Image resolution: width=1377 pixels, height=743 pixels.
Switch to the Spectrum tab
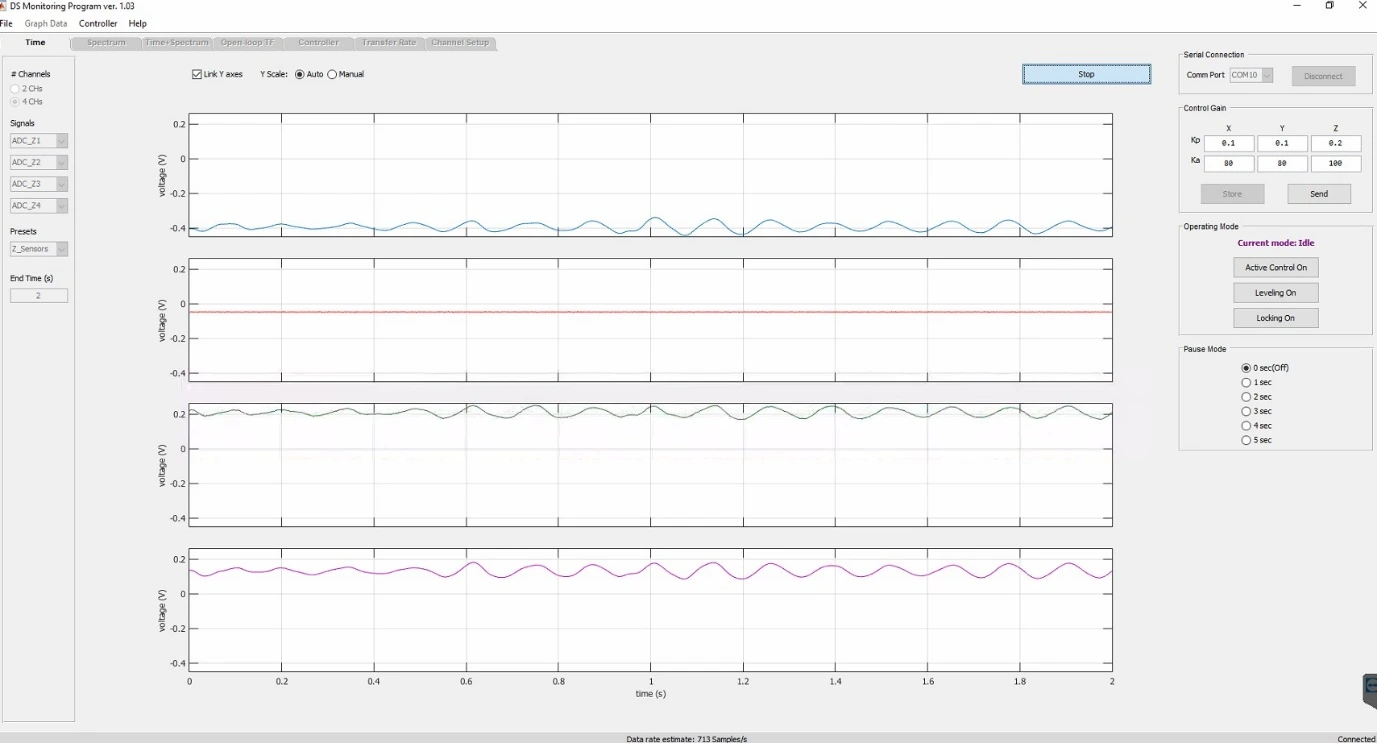(106, 43)
